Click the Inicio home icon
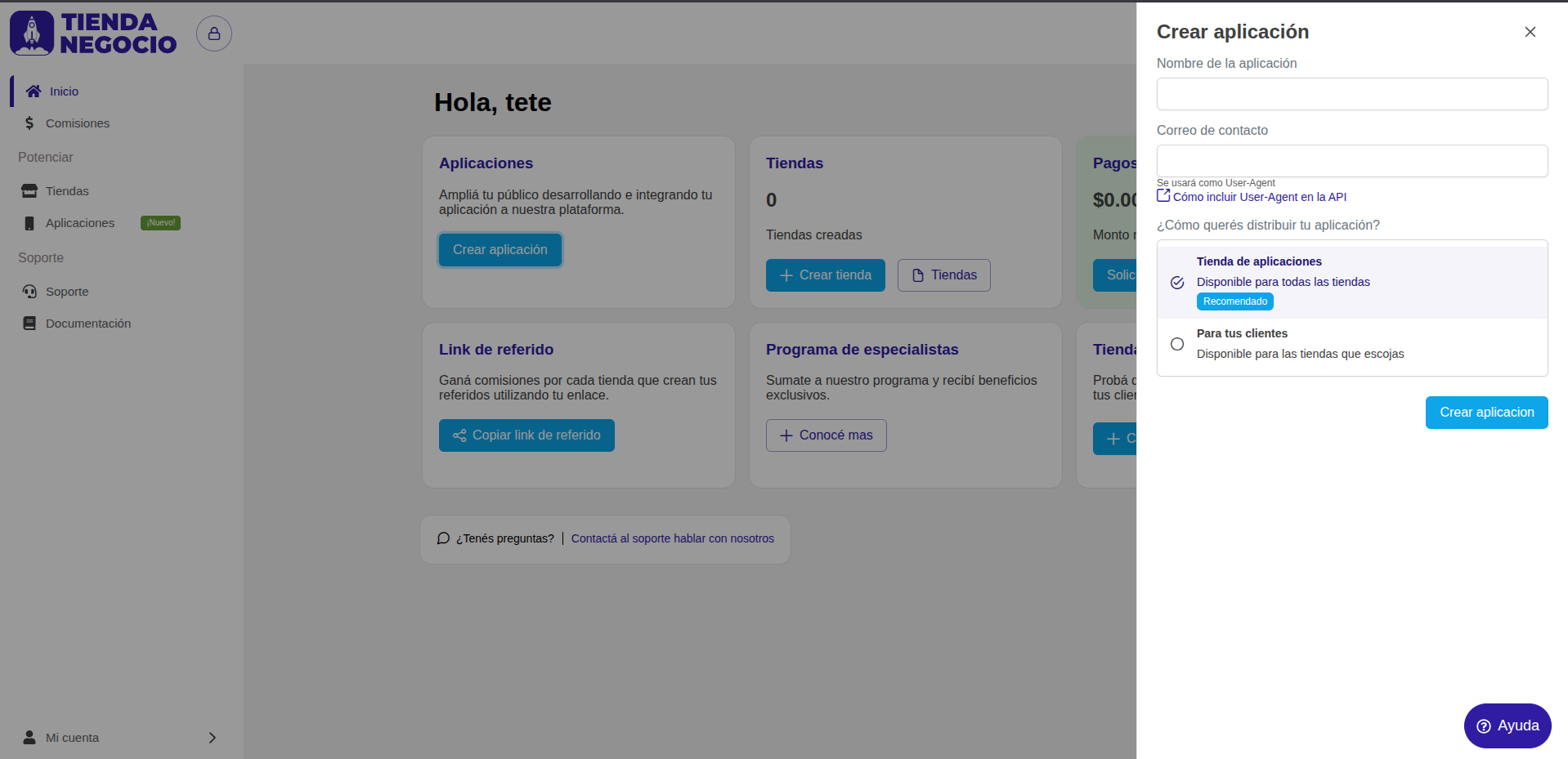This screenshot has height=759, width=1568. coord(34,92)
